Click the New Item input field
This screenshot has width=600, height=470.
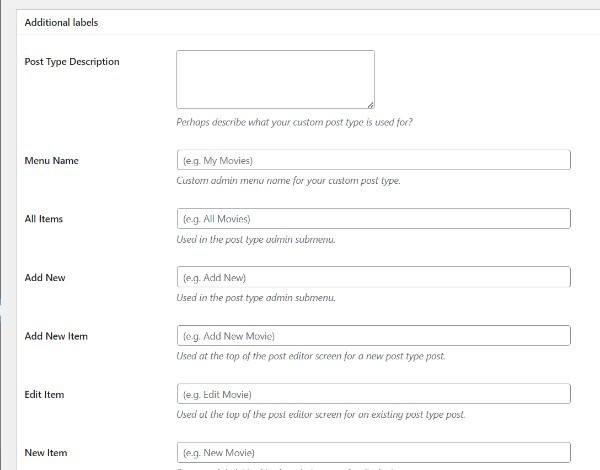point(374,452)
